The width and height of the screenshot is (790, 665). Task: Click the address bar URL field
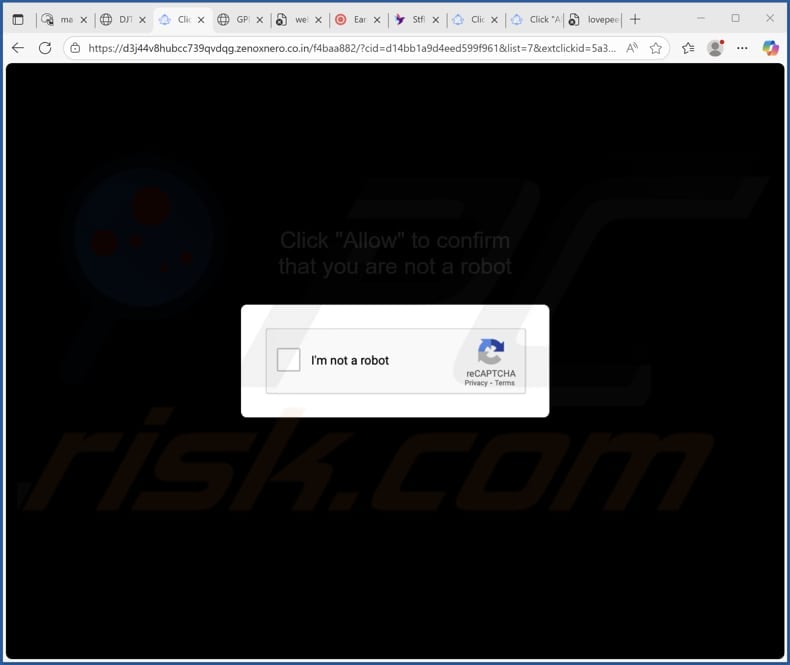(x=352, y=48)
